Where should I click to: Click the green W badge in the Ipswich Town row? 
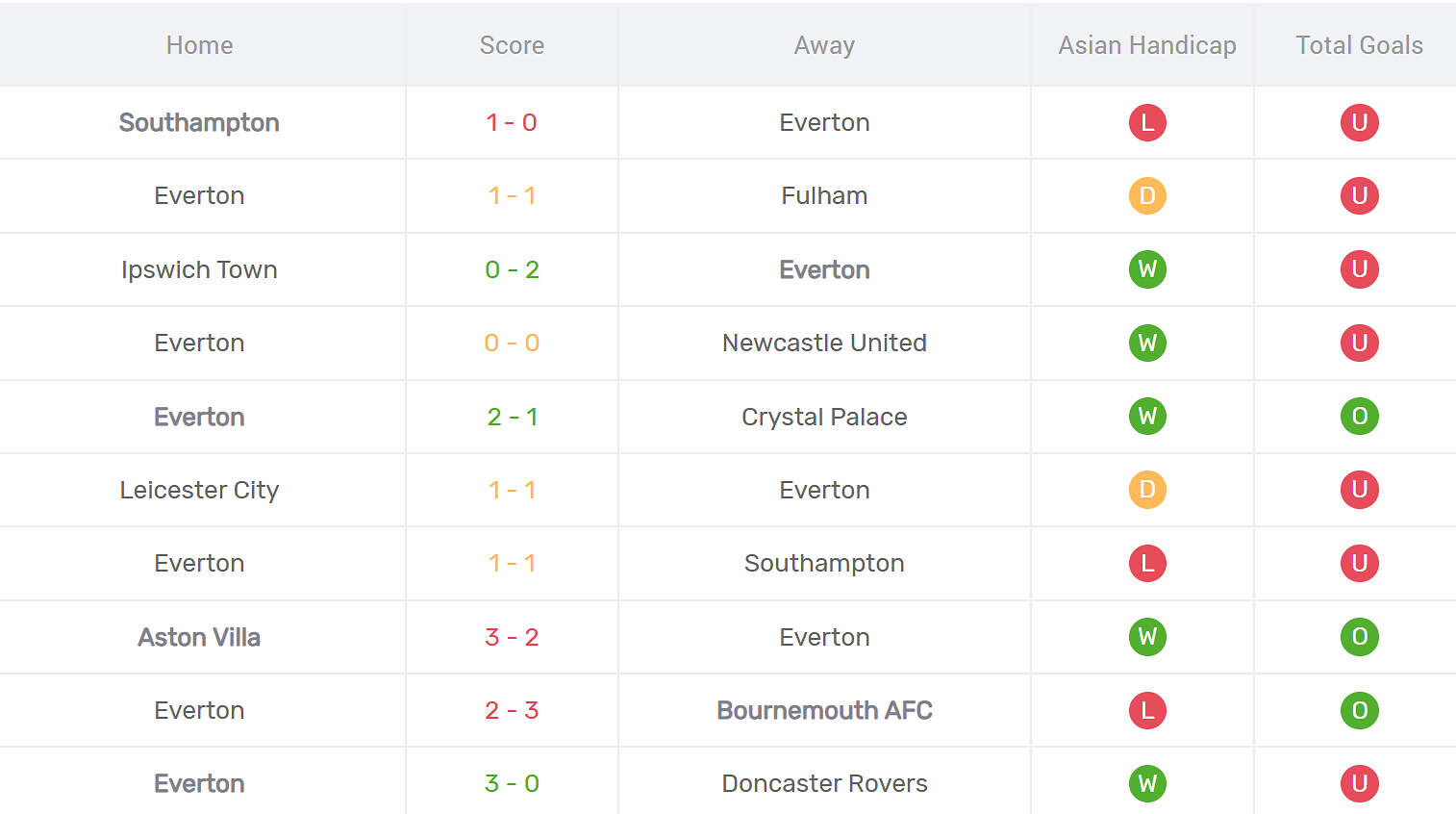1147,269
